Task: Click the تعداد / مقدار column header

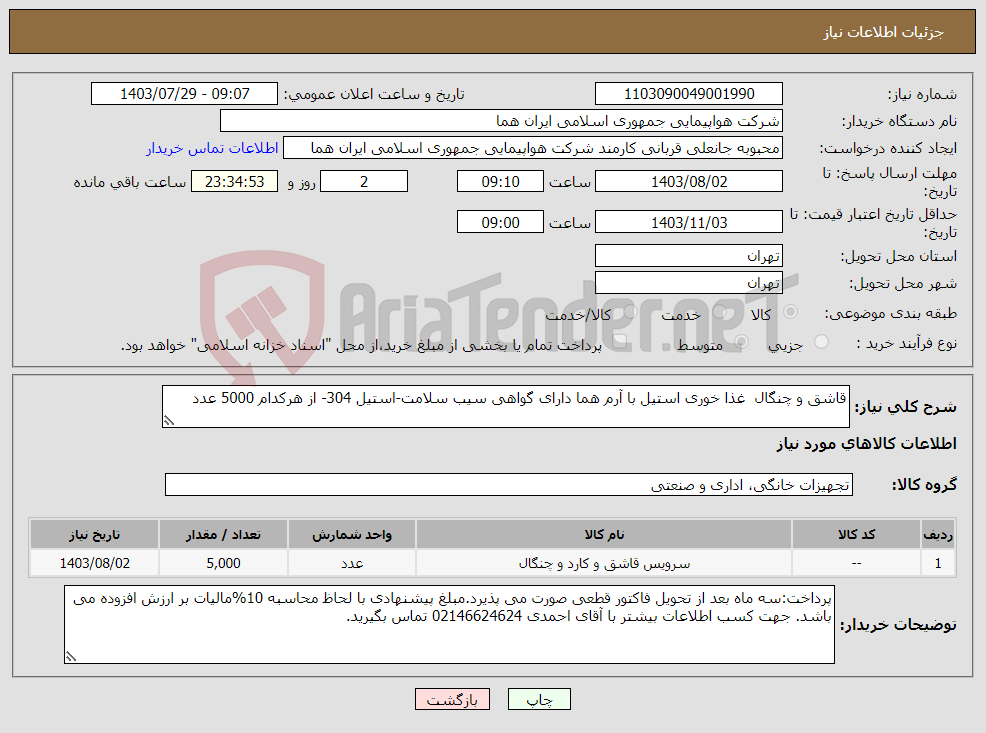Action: [x=223, y=534]
